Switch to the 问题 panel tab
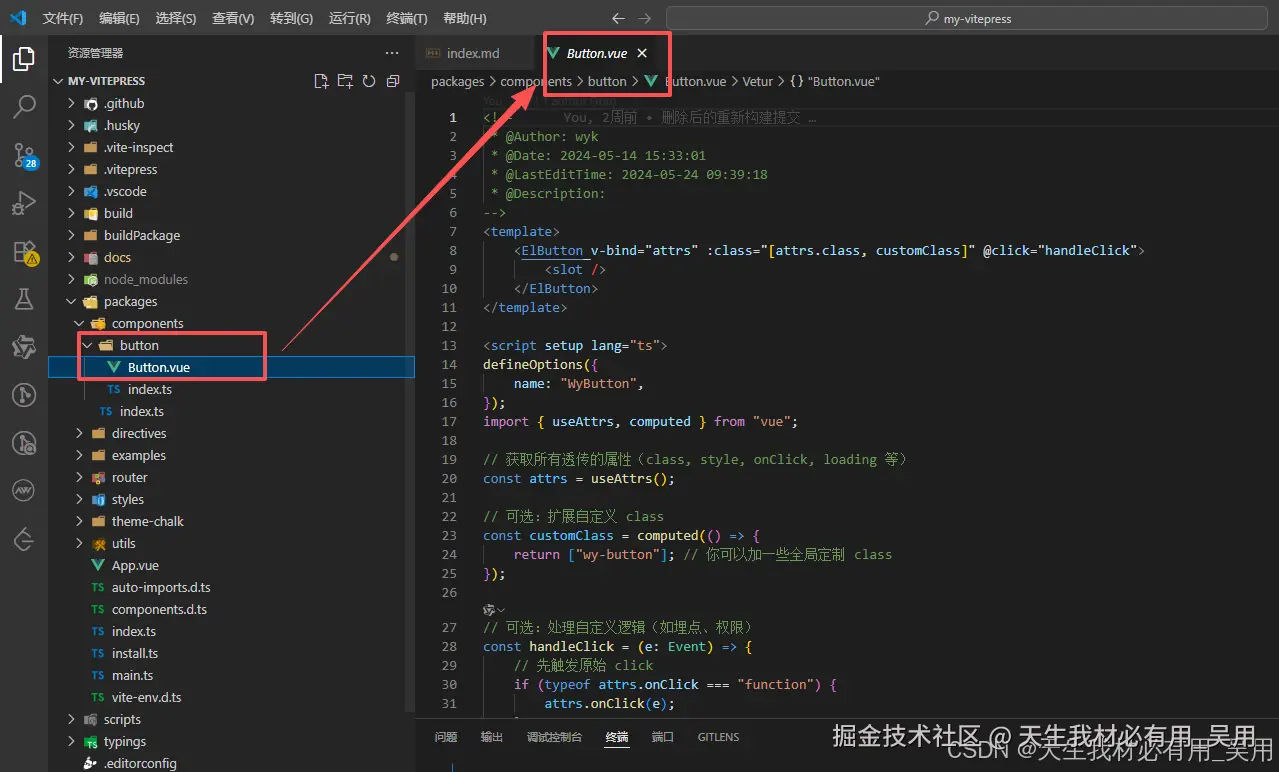This screenshot has width=1279, height=772. coord(446,737)
